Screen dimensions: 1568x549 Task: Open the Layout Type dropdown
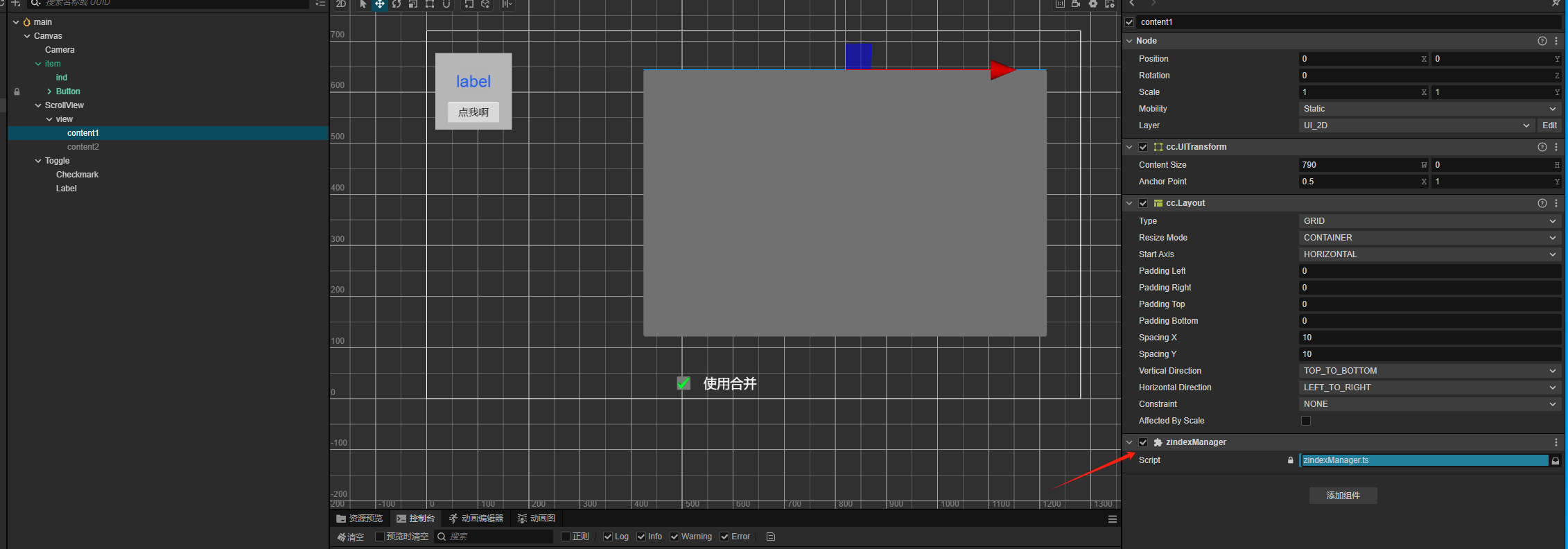1429,221
